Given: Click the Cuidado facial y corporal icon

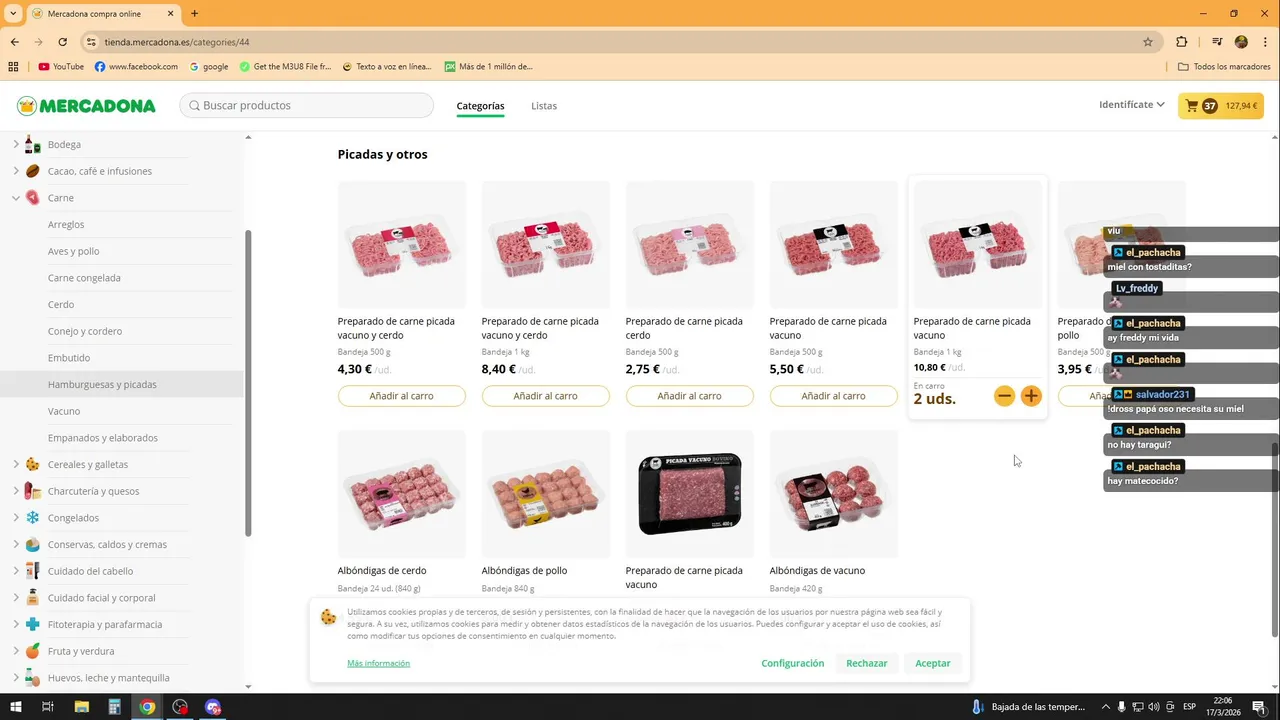Looking at the screenshot, I should [x=33, y=598].
